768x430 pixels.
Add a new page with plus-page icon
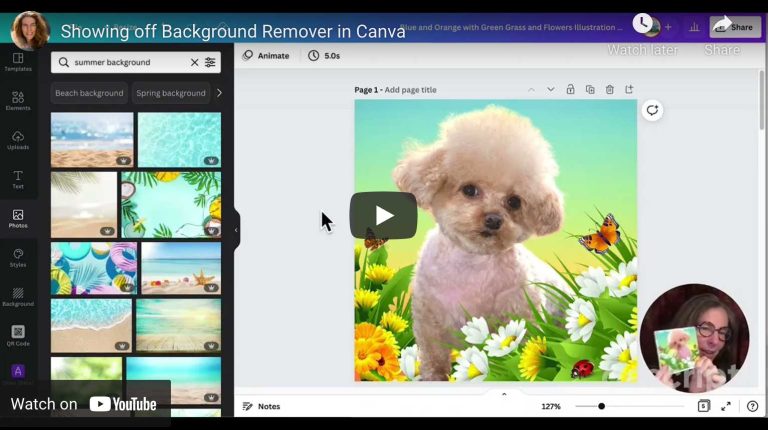(x=629, y=90)
